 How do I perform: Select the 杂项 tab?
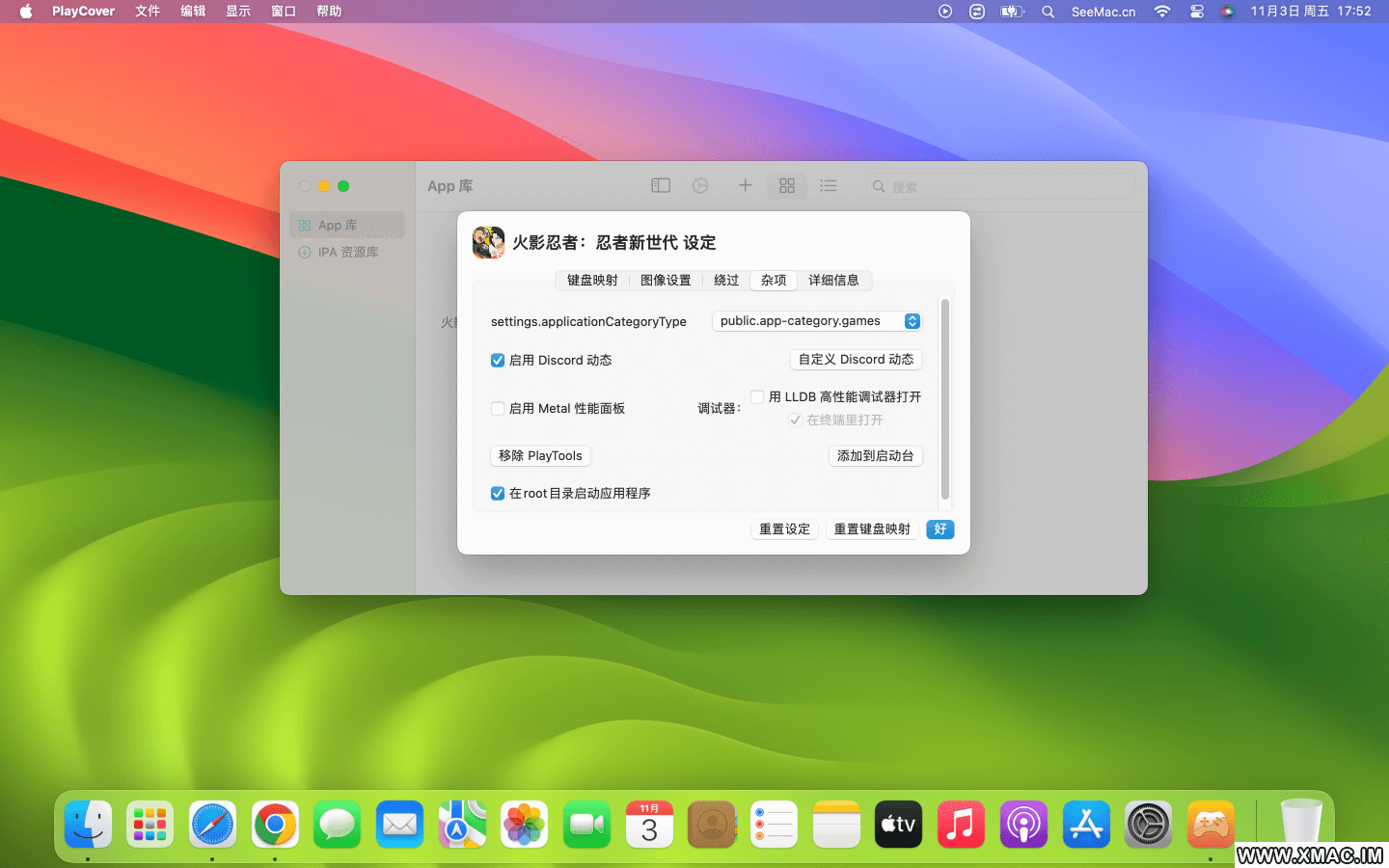(x=774, y=280)
